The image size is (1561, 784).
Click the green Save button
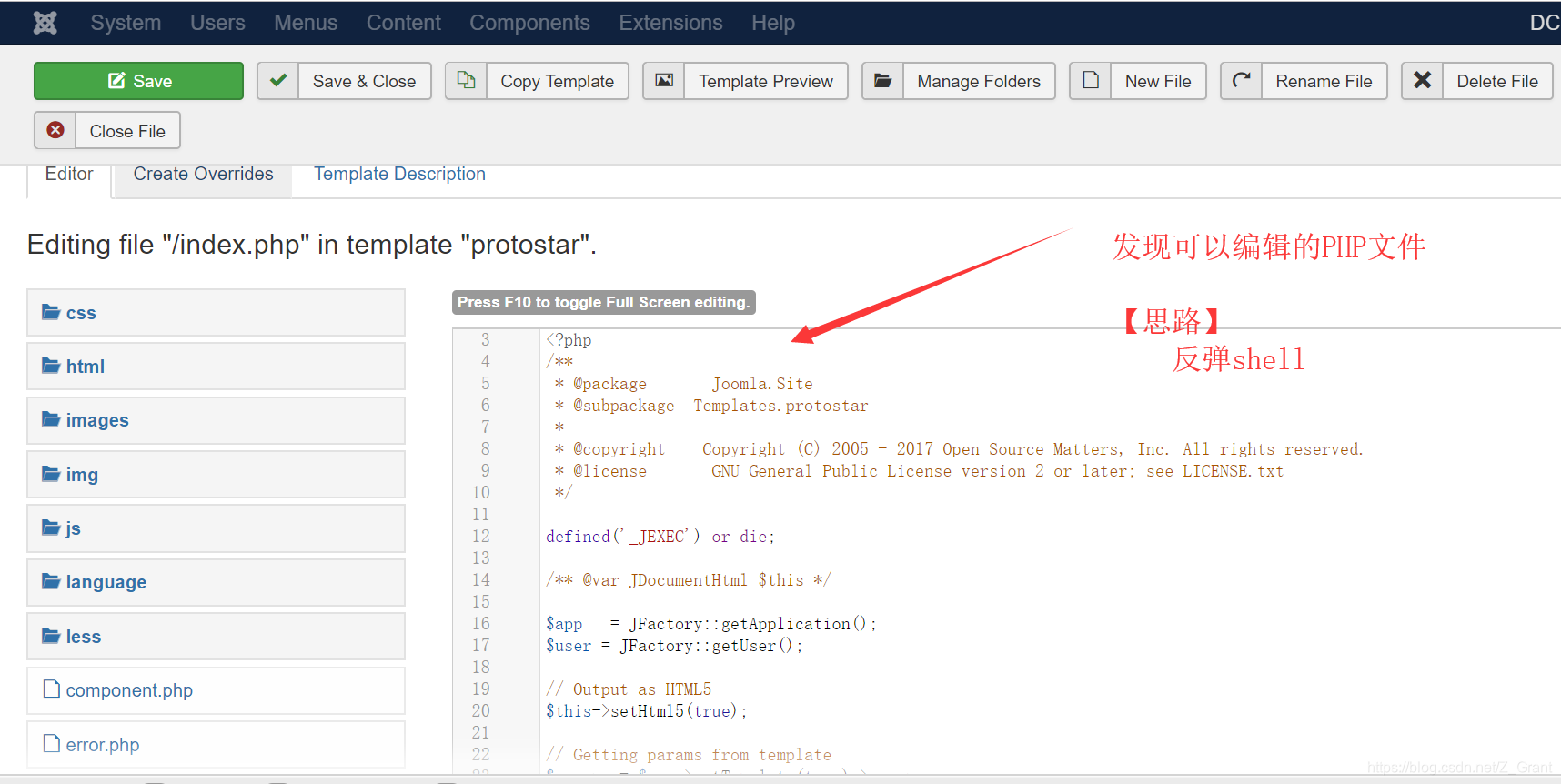(138, 81)
